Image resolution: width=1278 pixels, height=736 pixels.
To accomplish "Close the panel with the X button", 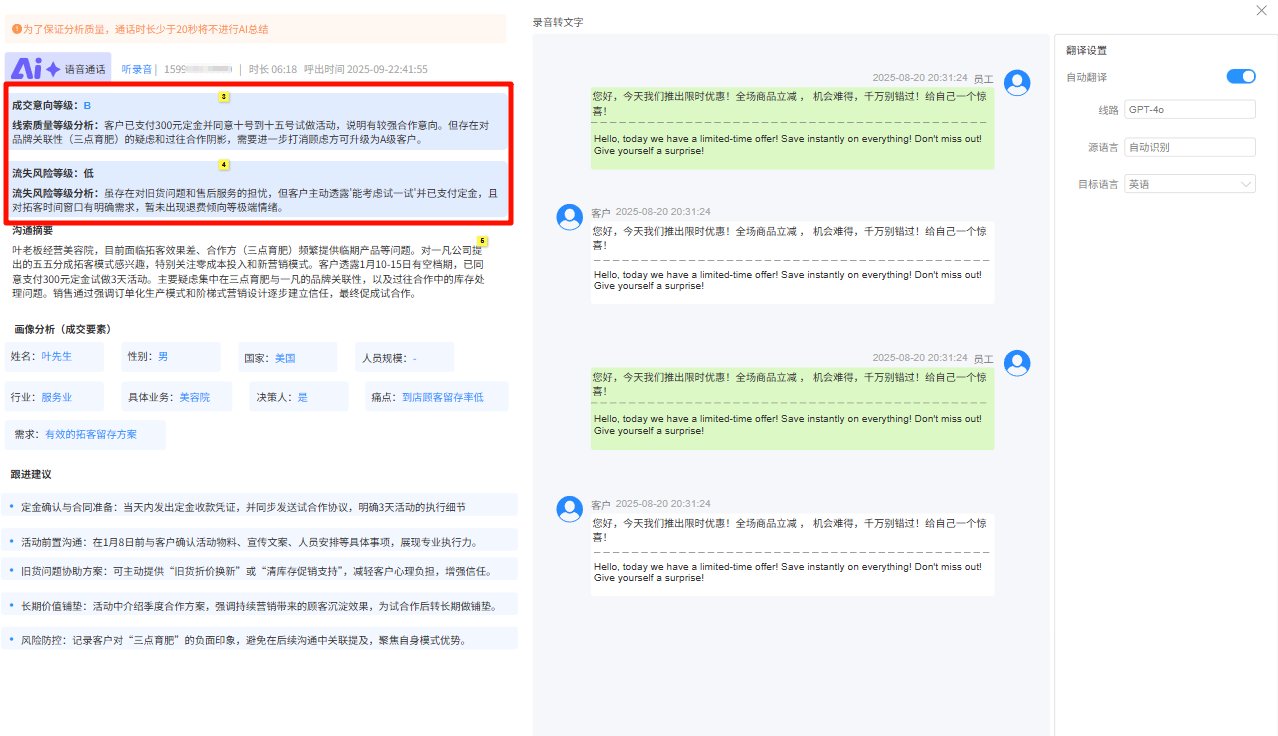I will click(x=1261, y=11).
